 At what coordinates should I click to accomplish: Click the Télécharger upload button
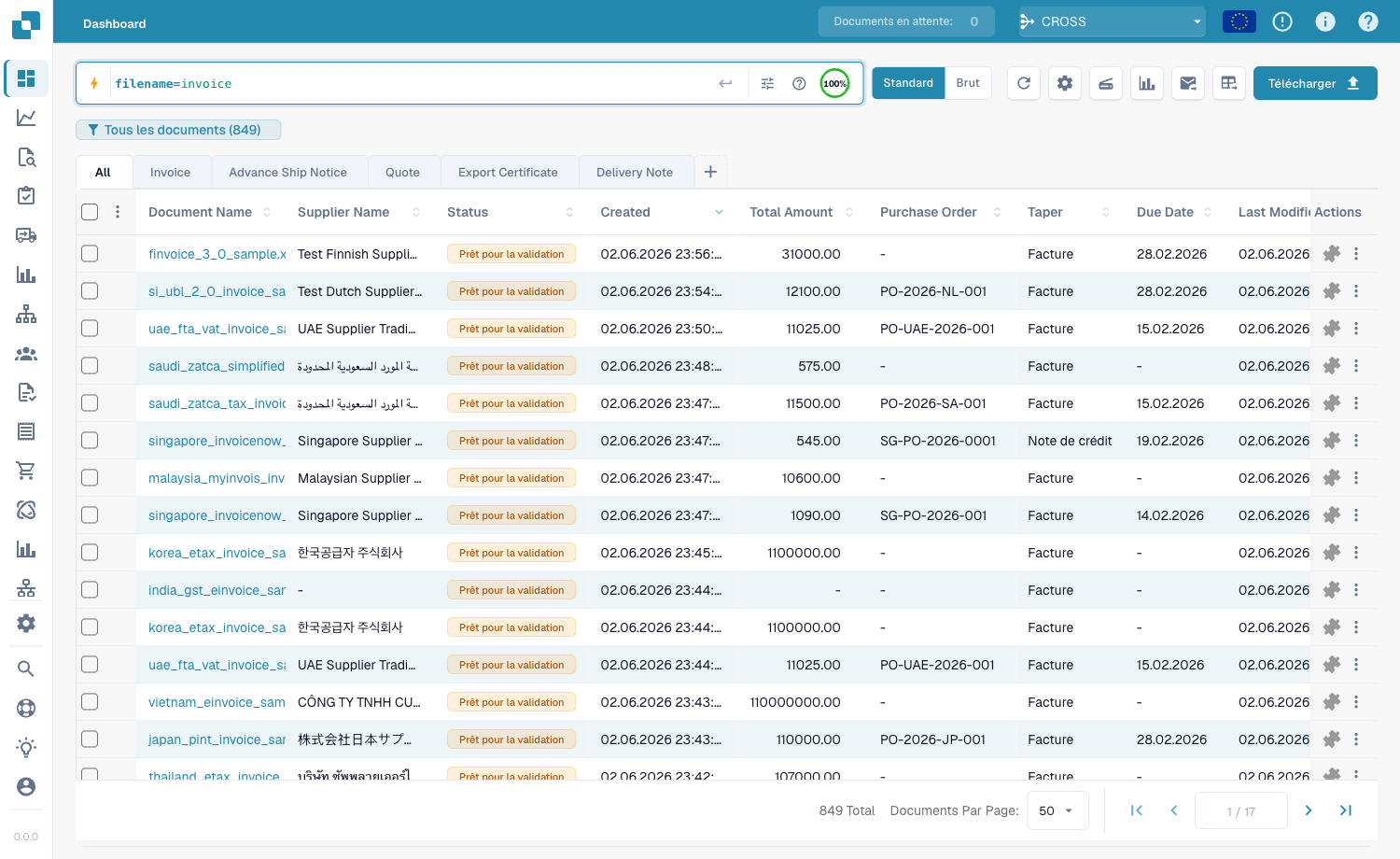click(x=1315, y=83)
